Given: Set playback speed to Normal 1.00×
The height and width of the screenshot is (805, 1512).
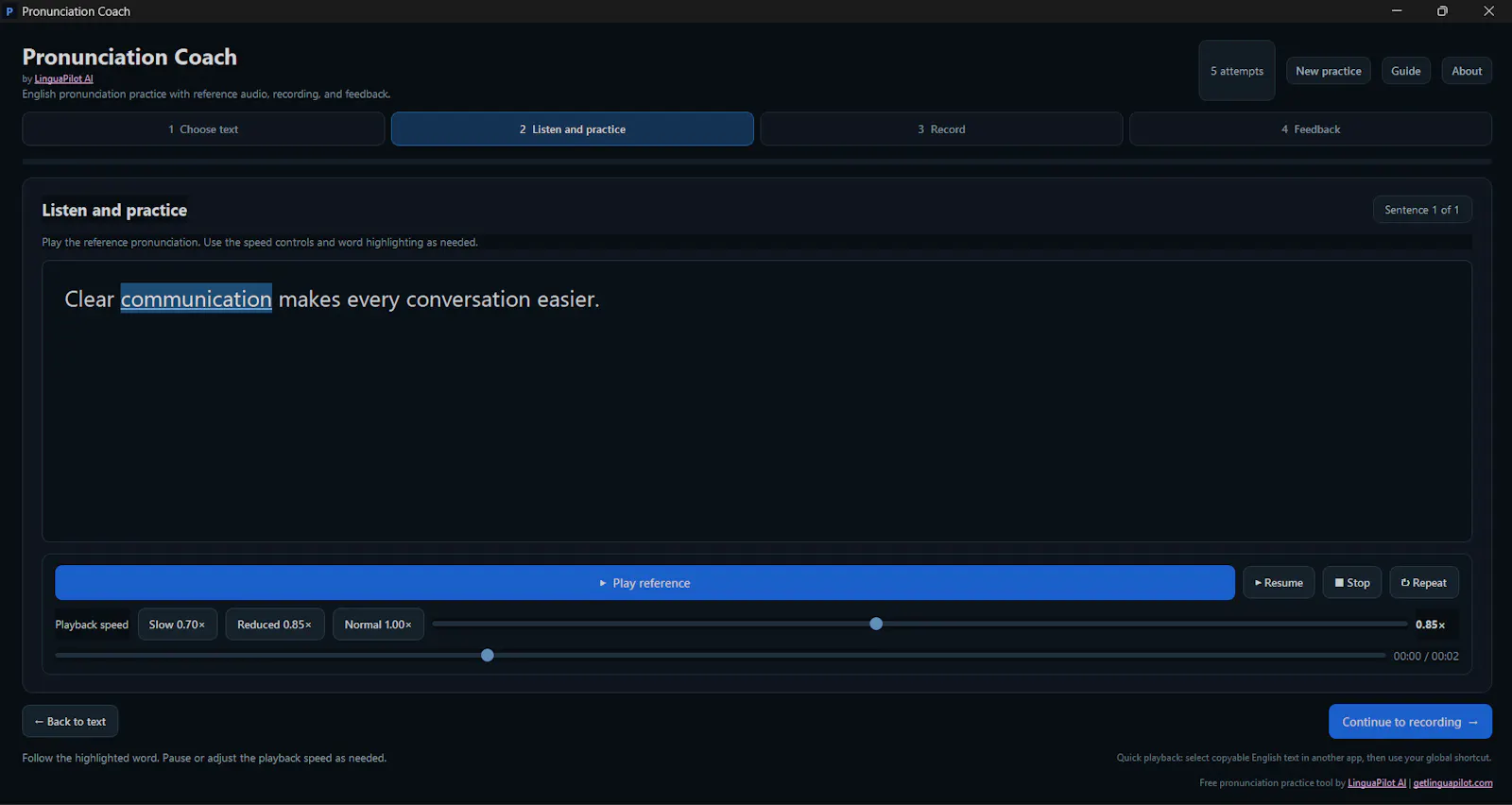Looking at the screenshot, I should [378, 625].
